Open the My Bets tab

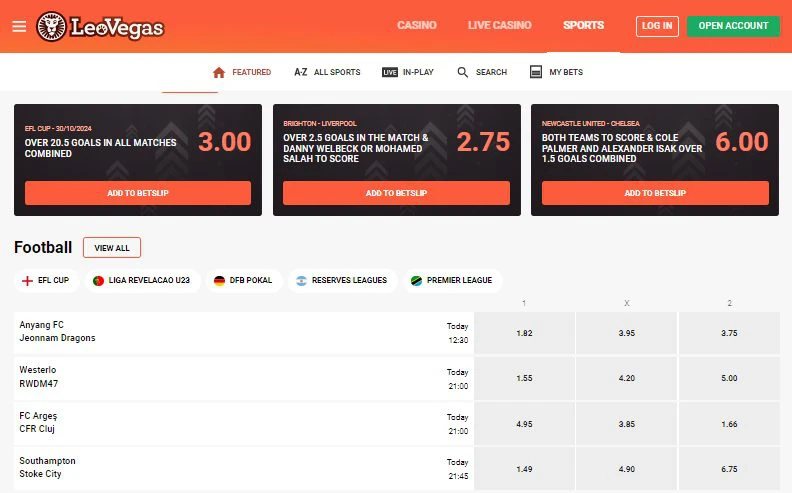(x=556, y=72)
